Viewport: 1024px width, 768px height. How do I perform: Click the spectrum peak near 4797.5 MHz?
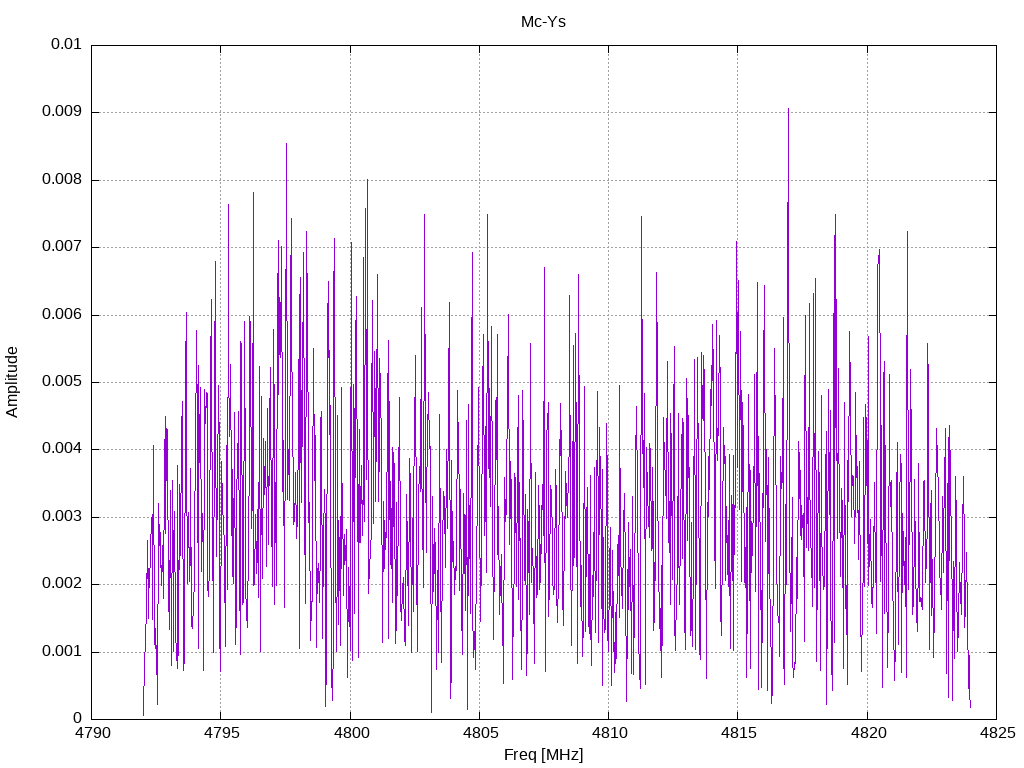click(x=286, y=145)
